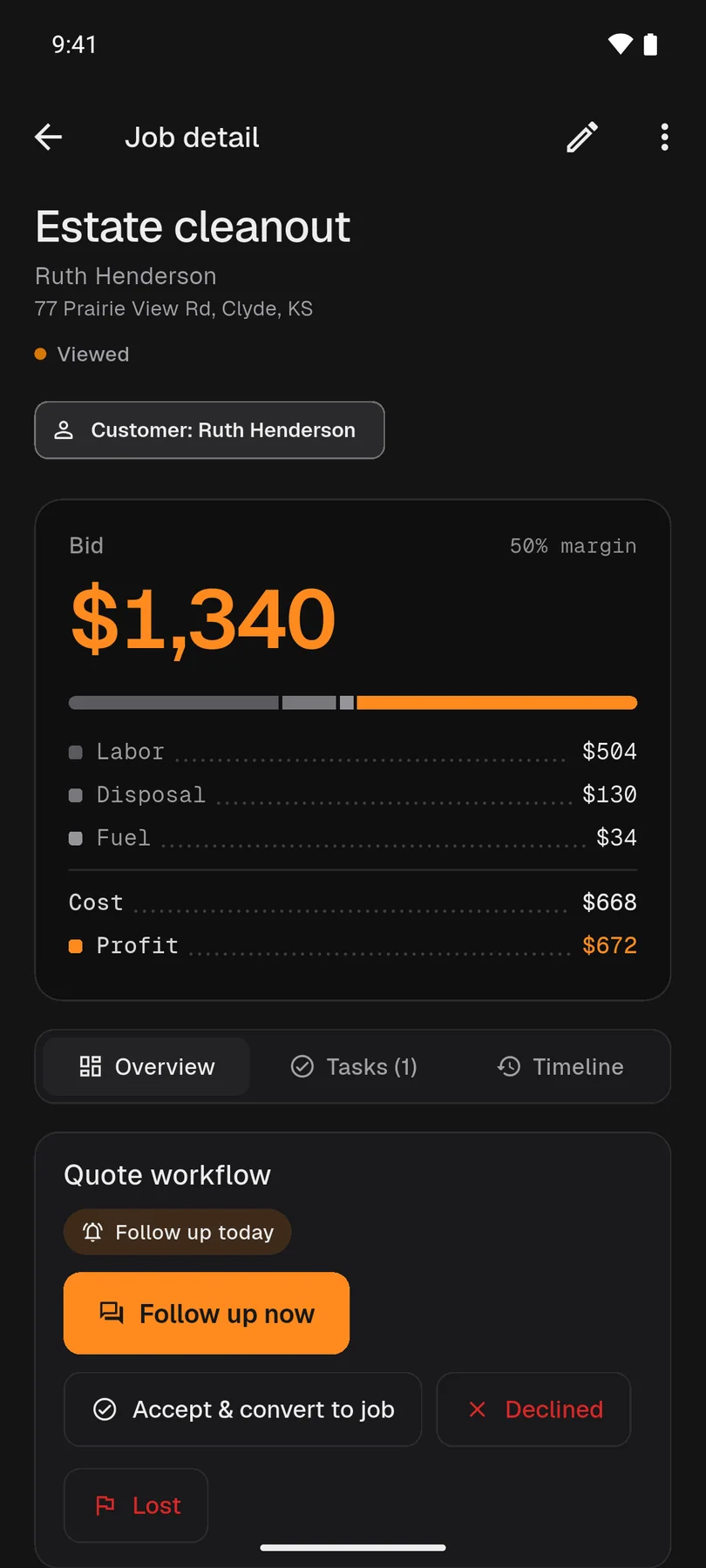
Task: Click the $1,340 bid amount
Action: coord(203,619)
